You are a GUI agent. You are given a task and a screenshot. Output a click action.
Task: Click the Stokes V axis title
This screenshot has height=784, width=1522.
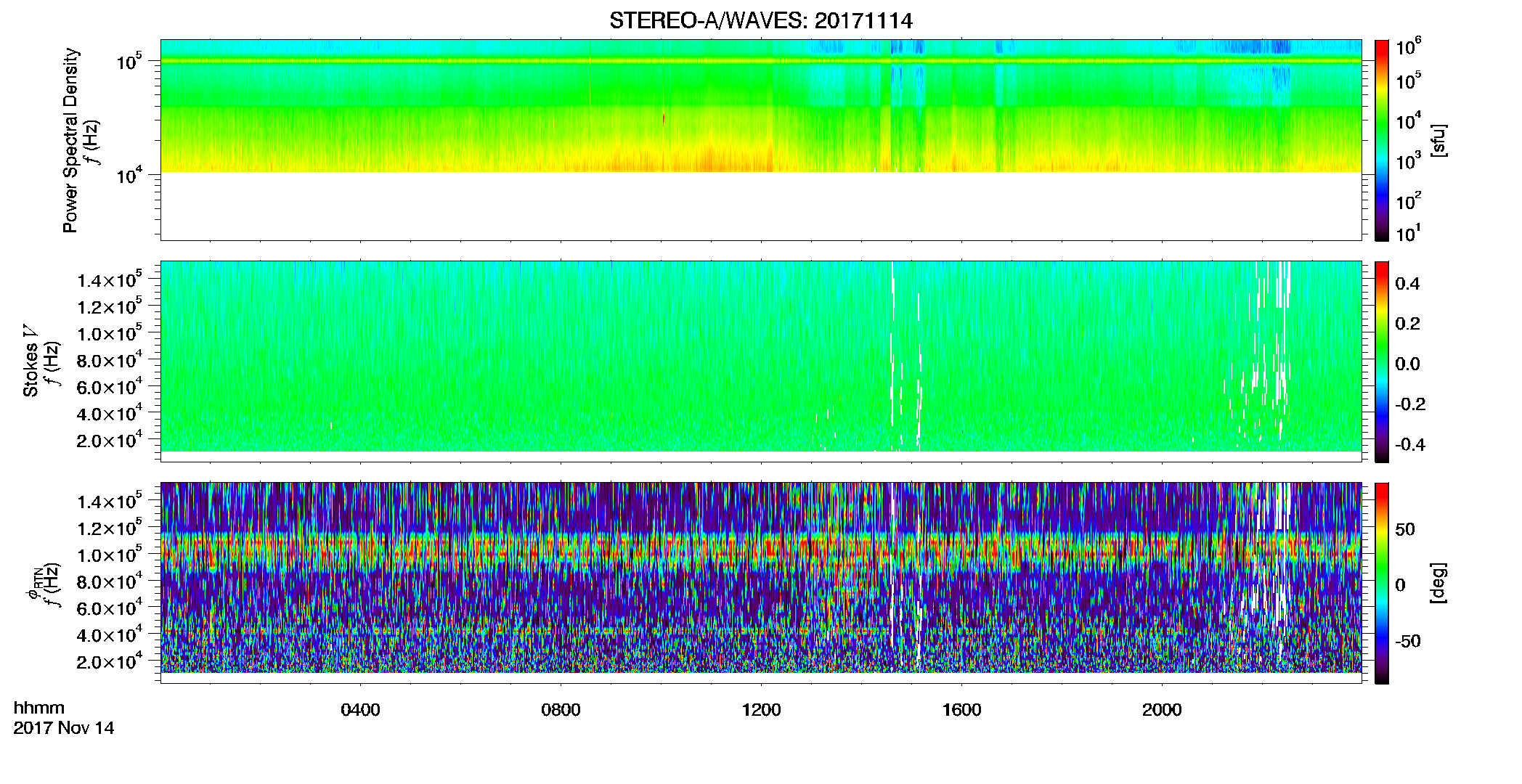click(x=30, y=362)
